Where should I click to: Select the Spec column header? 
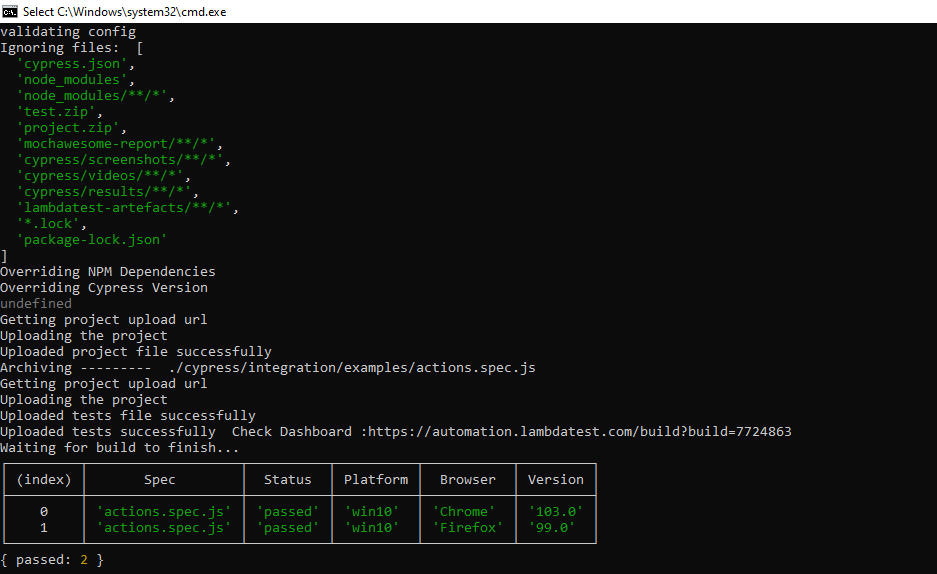point(160,480)
